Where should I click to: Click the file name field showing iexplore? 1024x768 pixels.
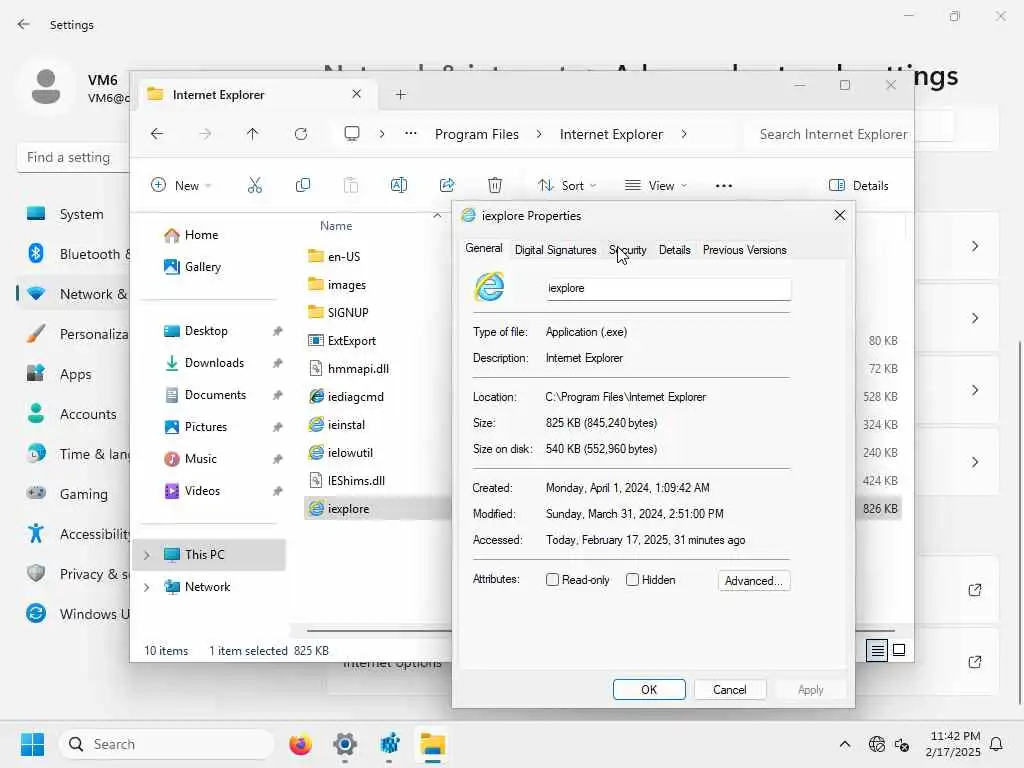pyautogui.click(x=669, y=288)
